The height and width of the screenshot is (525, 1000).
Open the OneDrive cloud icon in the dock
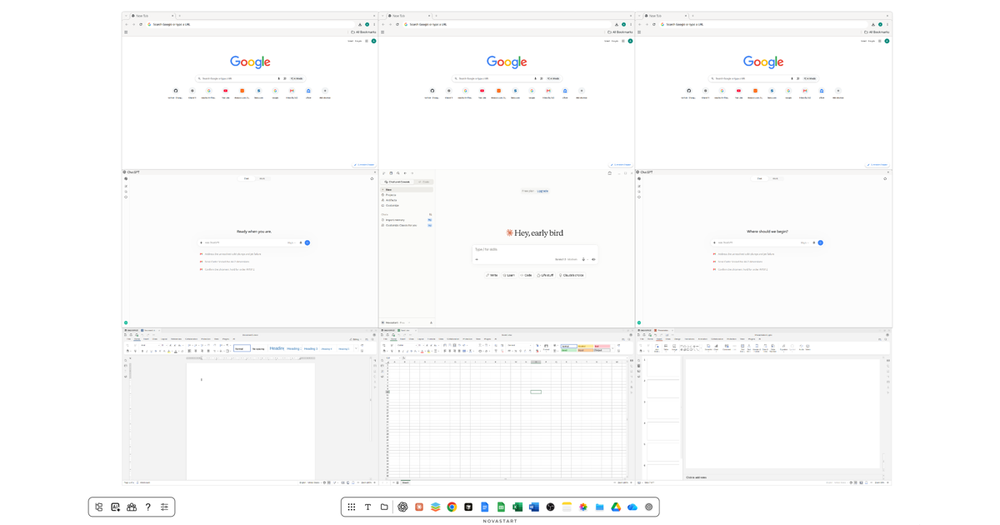pyautogui.click(x=633, y=507)
